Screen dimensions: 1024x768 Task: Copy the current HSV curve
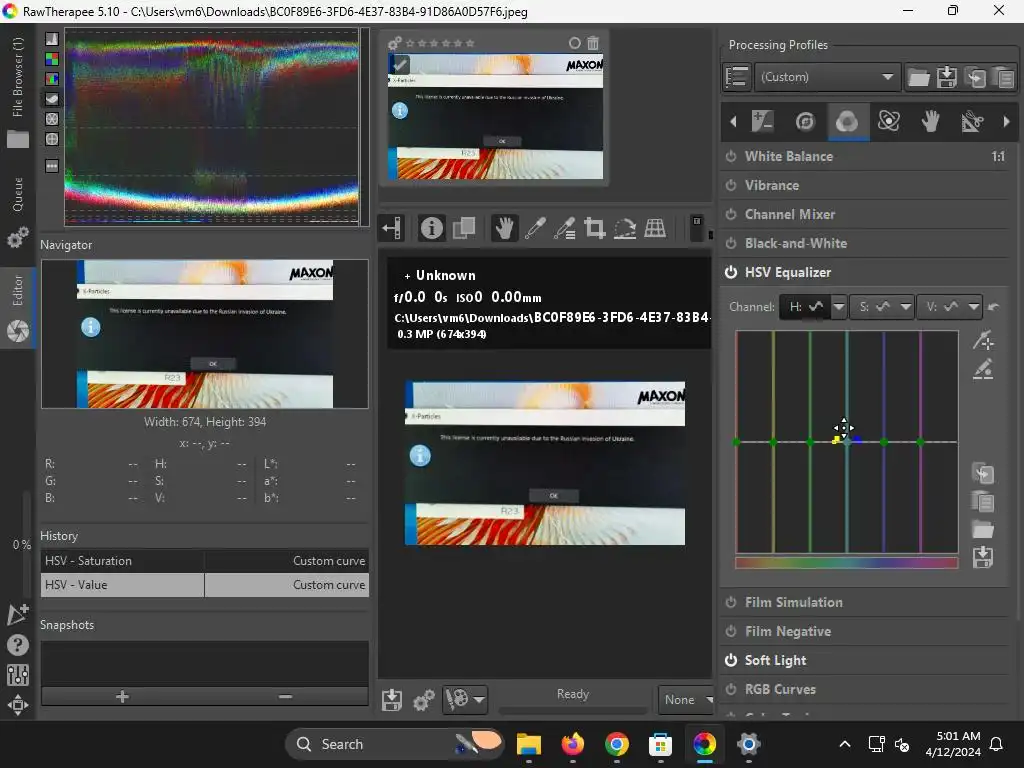[x=983, y=473]
